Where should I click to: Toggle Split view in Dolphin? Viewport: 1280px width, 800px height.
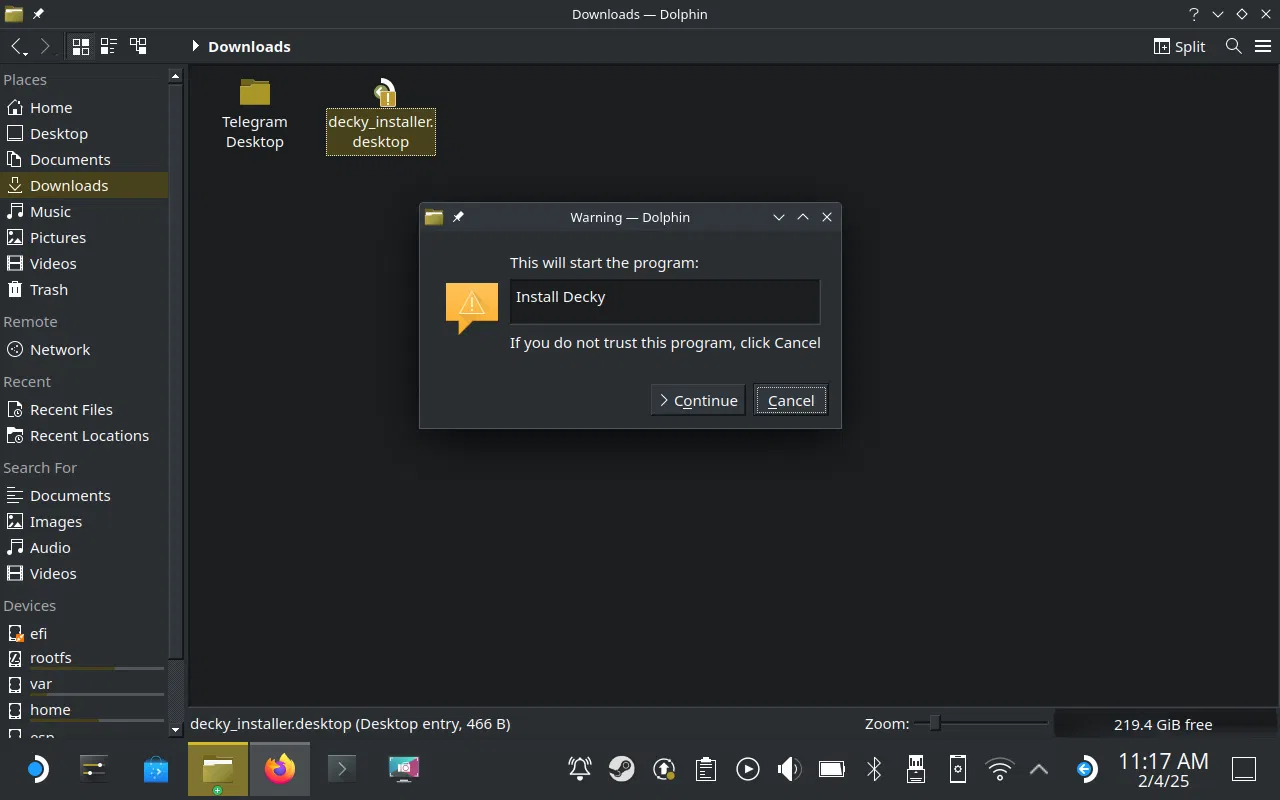pos(1180,46)
